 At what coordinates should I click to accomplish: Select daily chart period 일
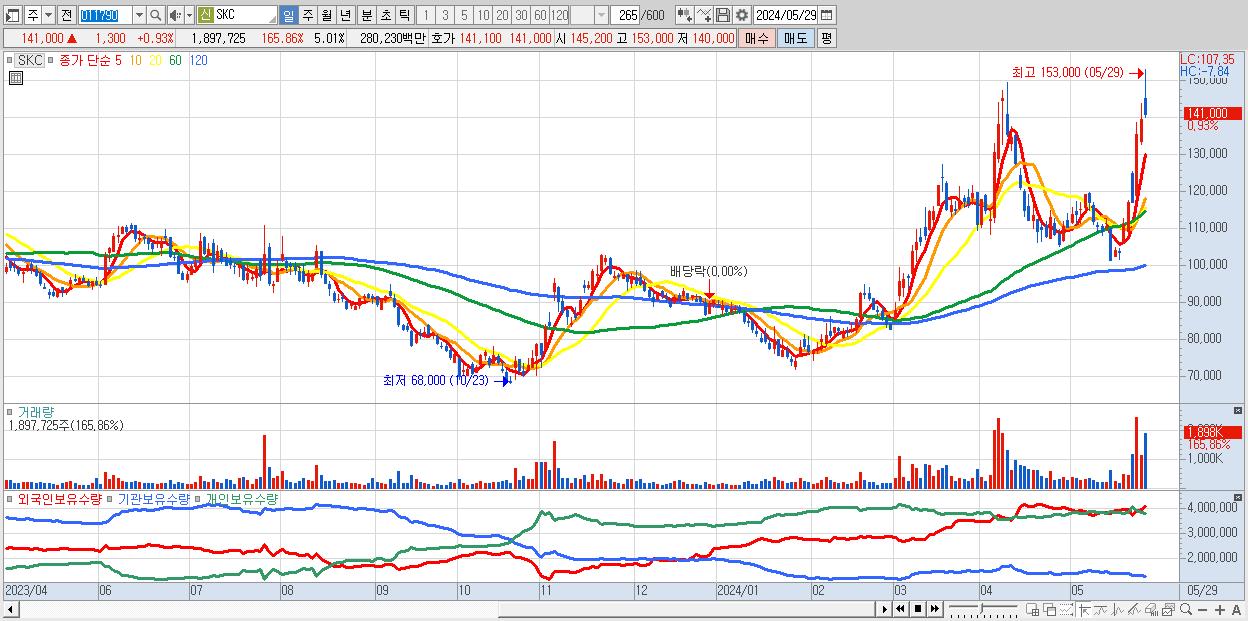pyautogui.click(x=288, y=15)
